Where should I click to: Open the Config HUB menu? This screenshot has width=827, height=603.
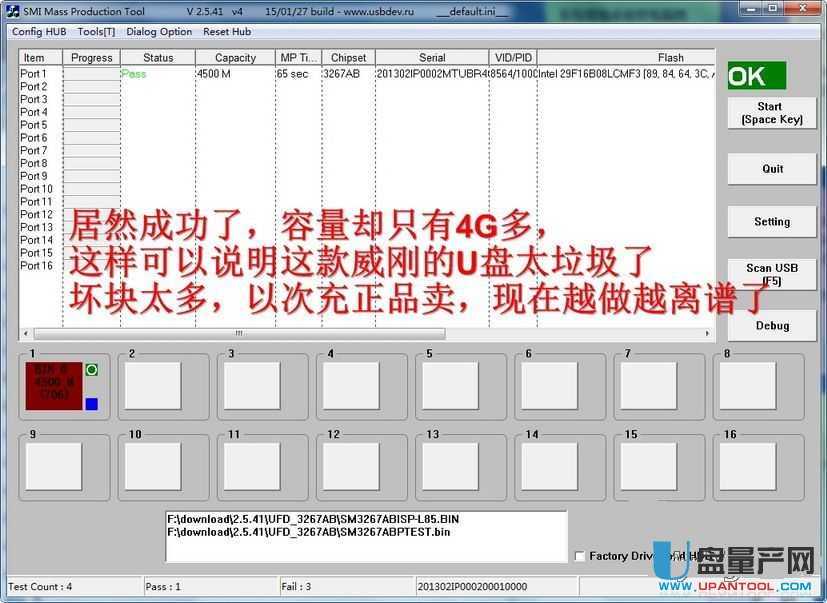[x=39, y=32]
